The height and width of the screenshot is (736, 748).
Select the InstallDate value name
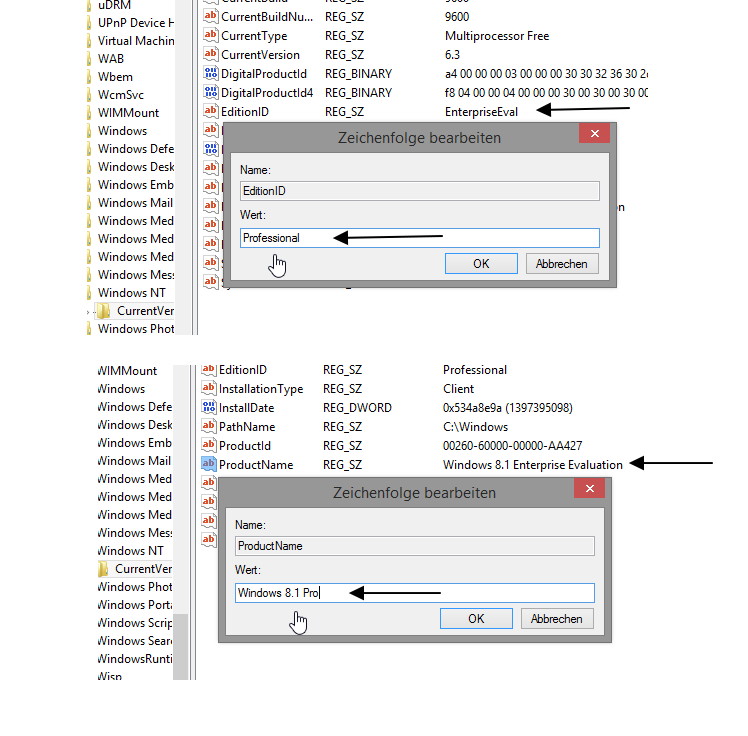click(x=247, y=408)
